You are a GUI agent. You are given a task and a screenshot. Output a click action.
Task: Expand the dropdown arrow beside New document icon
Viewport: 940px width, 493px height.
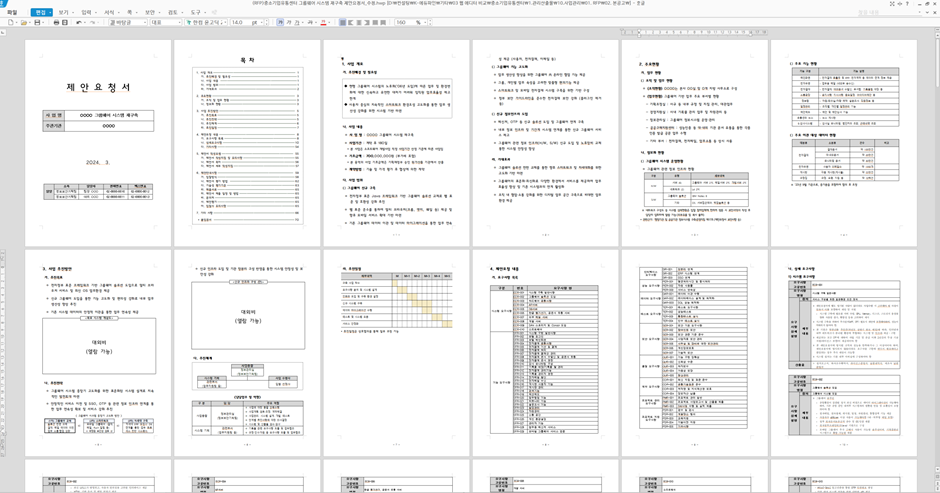tap(16, 22)
